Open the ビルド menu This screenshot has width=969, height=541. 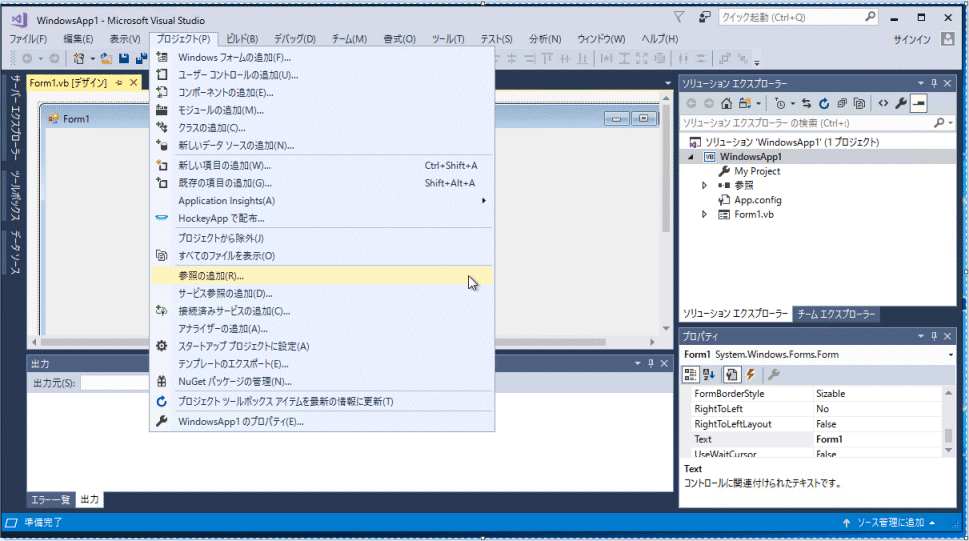tap(242, 39)
